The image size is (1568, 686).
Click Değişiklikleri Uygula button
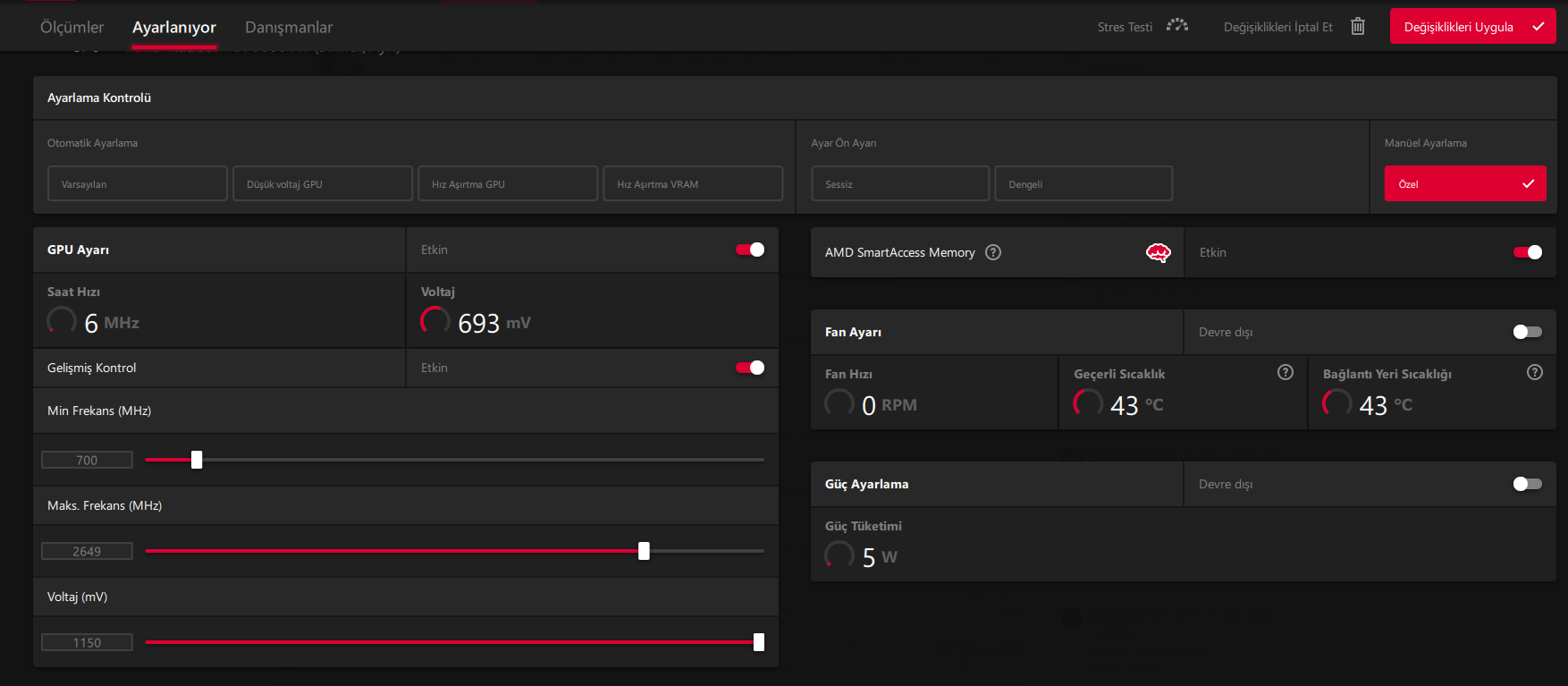click(x=1473, y=27)
